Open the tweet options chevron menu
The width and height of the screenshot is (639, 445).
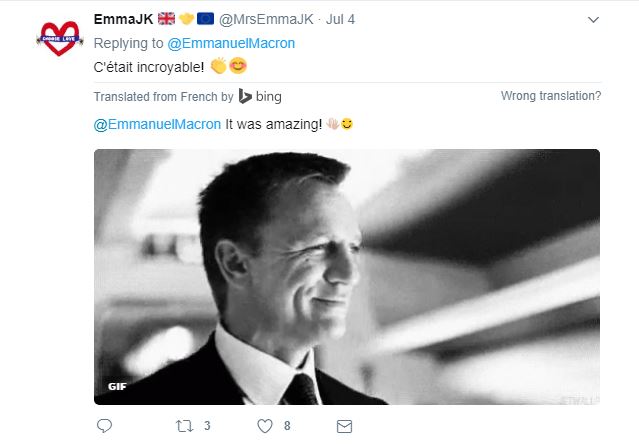pyautogui.click(x=593, y=20)
